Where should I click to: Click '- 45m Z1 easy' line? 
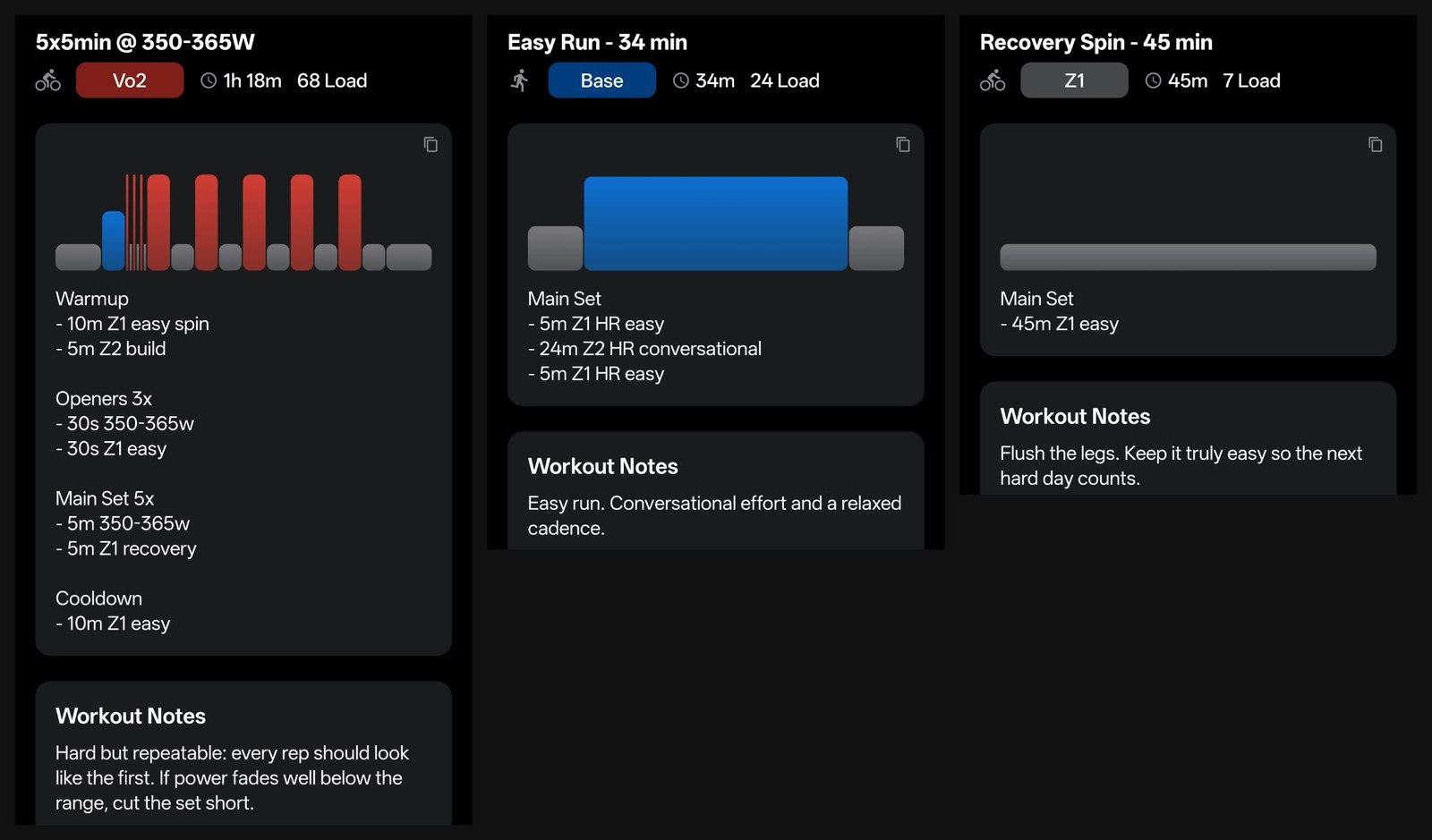click(1060, 324)
